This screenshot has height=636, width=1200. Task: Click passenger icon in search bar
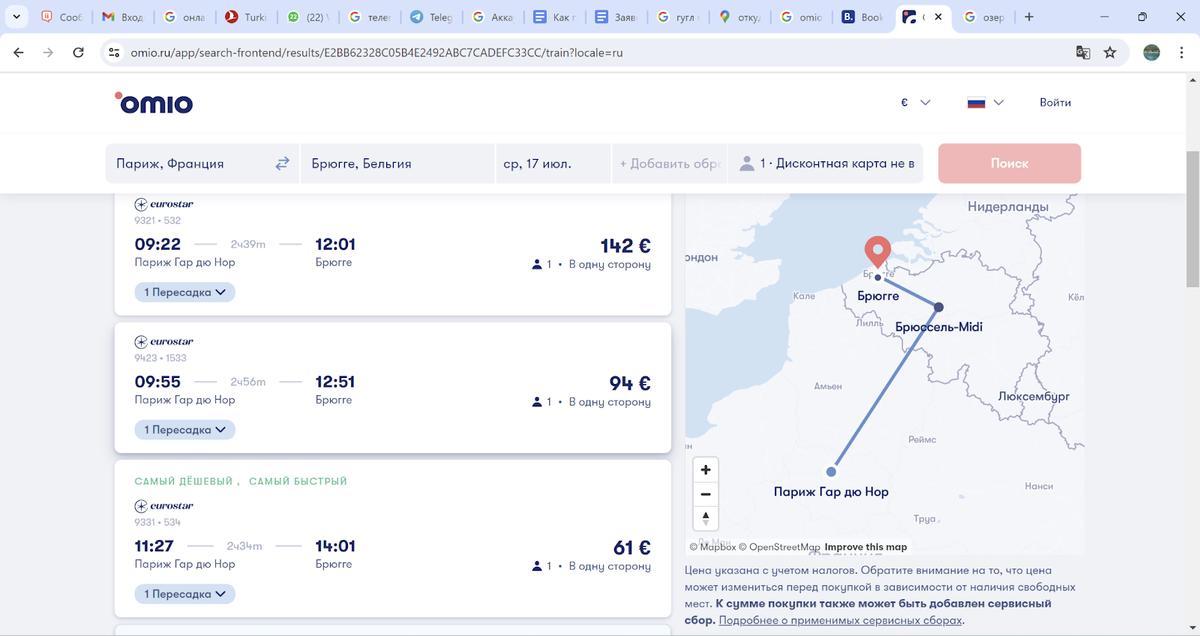pos(746,164)
